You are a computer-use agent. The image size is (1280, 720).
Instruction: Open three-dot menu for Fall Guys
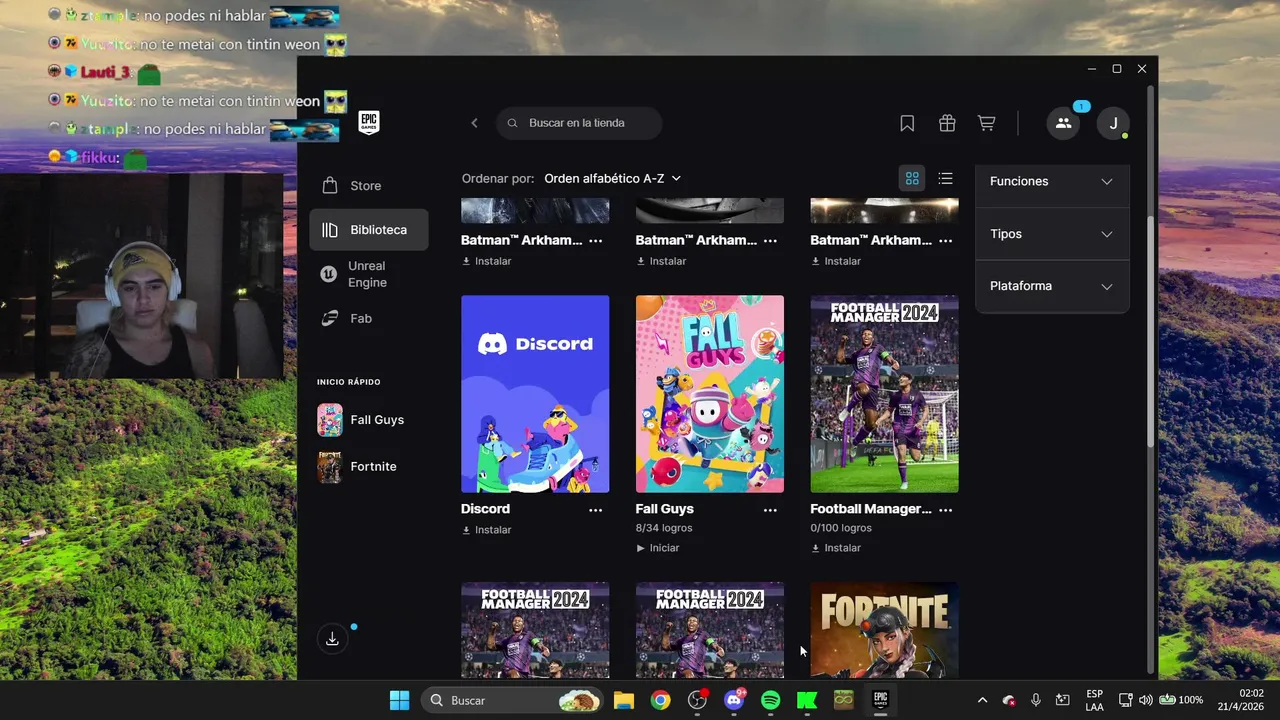(x=770, y=510)
